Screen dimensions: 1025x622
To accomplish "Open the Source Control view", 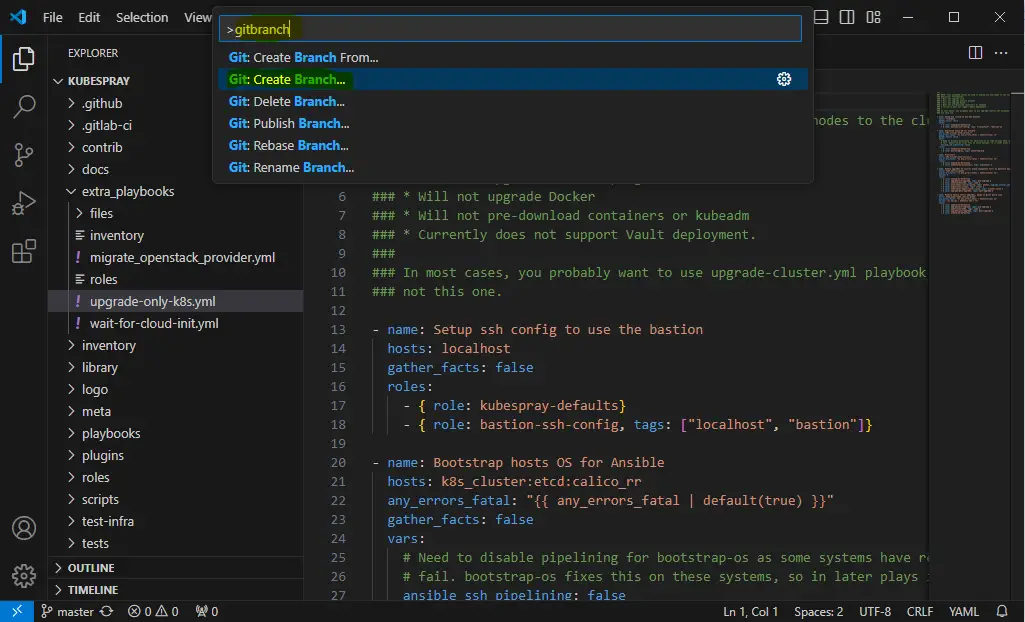I will click(23, 155).
